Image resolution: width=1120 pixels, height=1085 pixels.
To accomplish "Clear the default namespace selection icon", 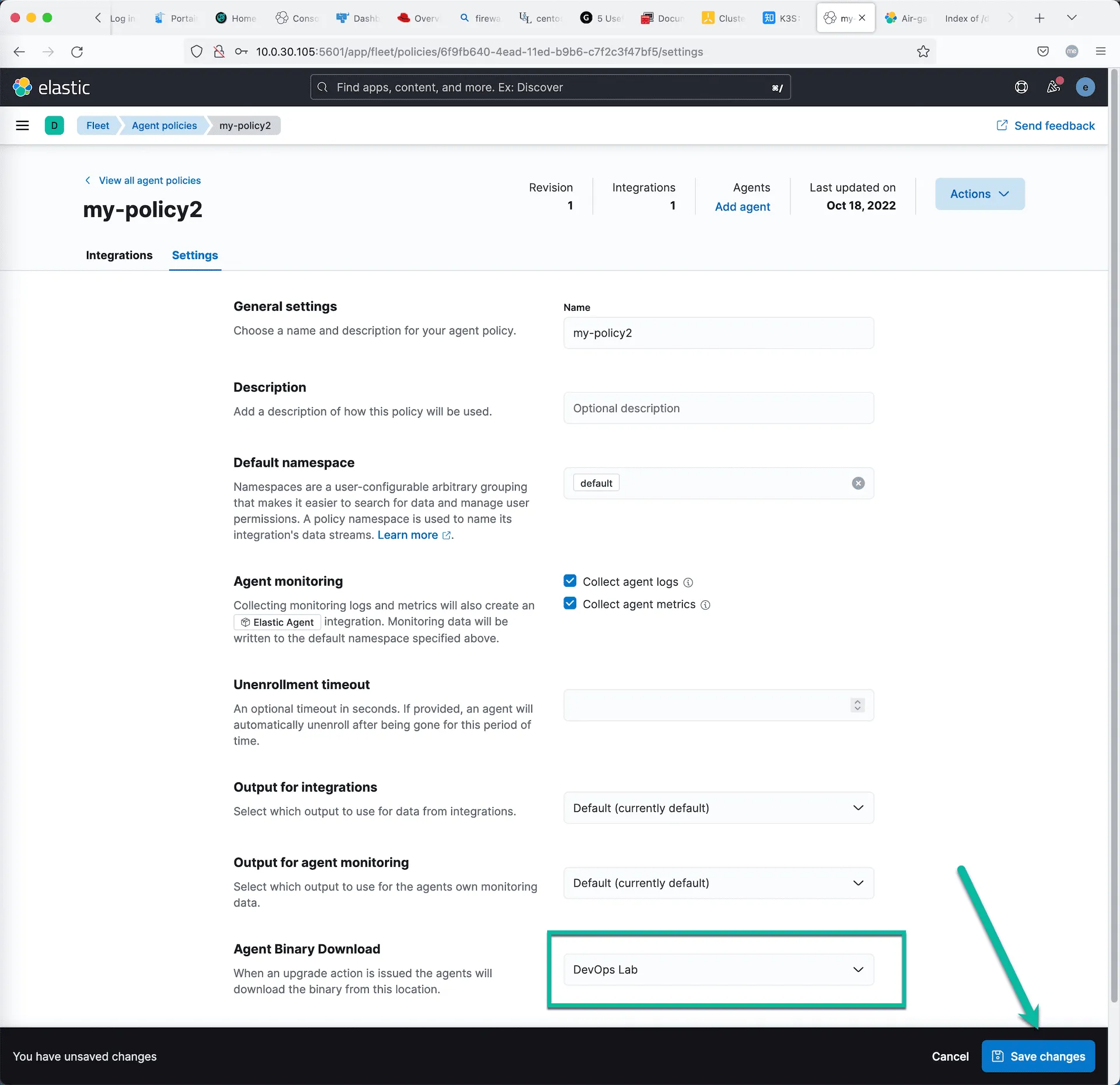I will click(x=858, y=483).
